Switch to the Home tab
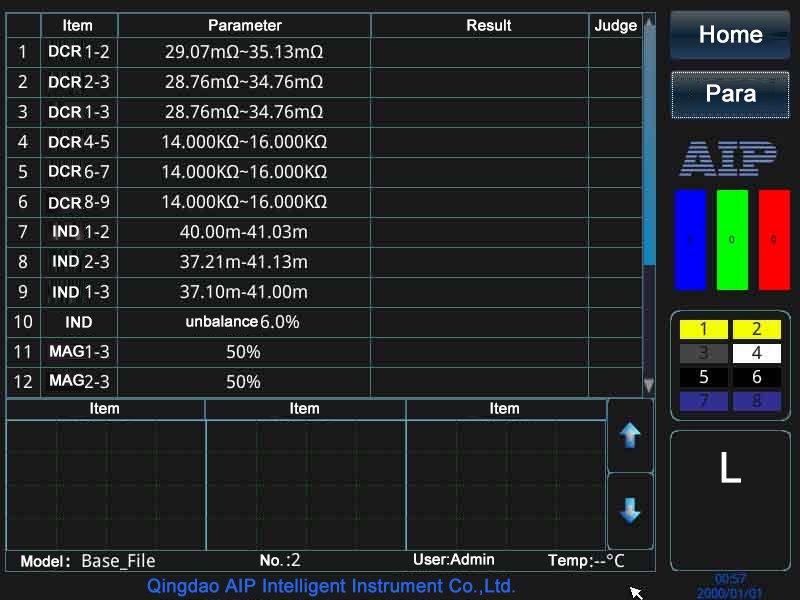Viewport: 800px width, 600px height. click(729, 34)
